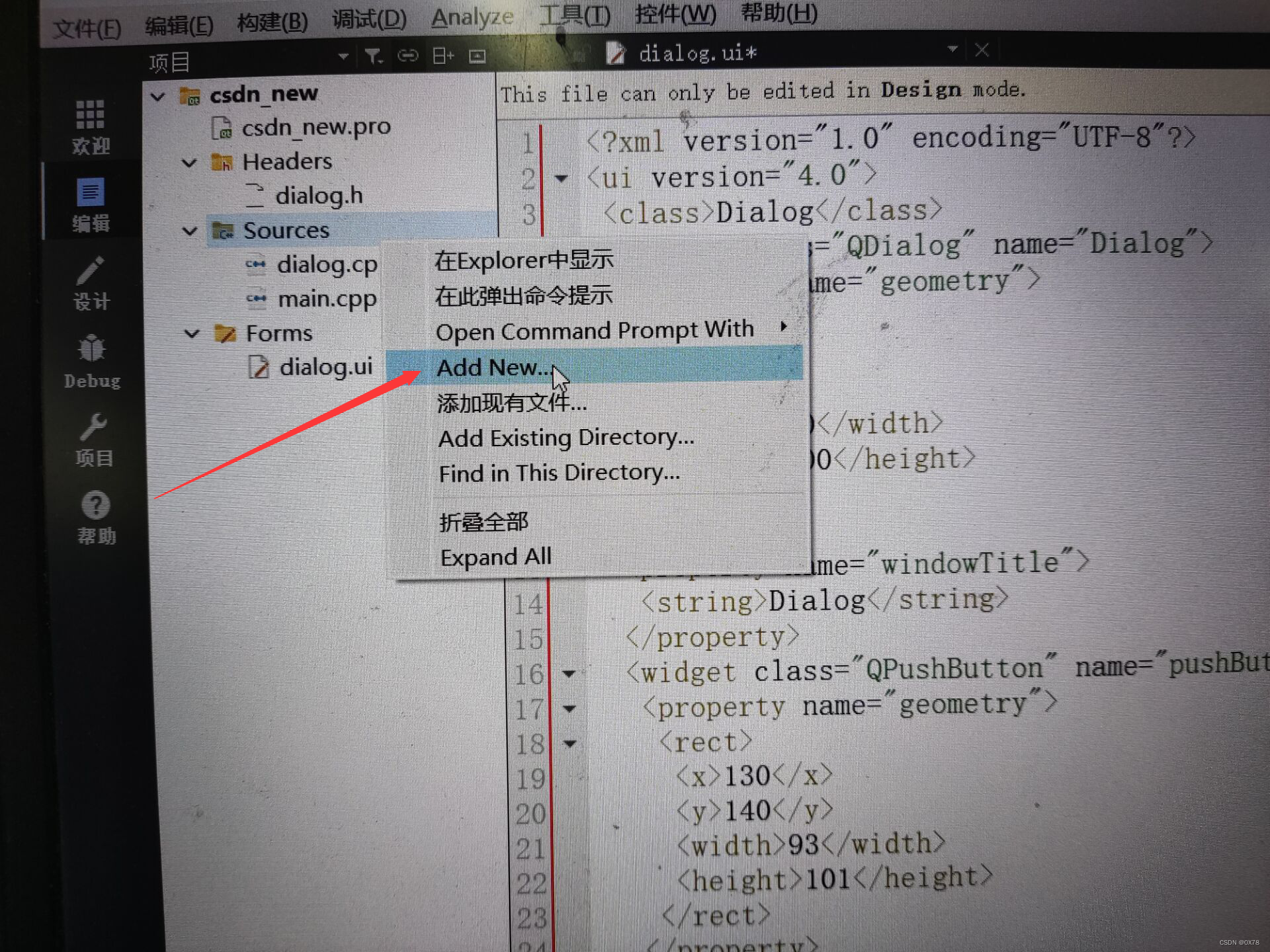Collapse the Forms folder chevron
Viewport: 1270px width, 952px height.
192,334
